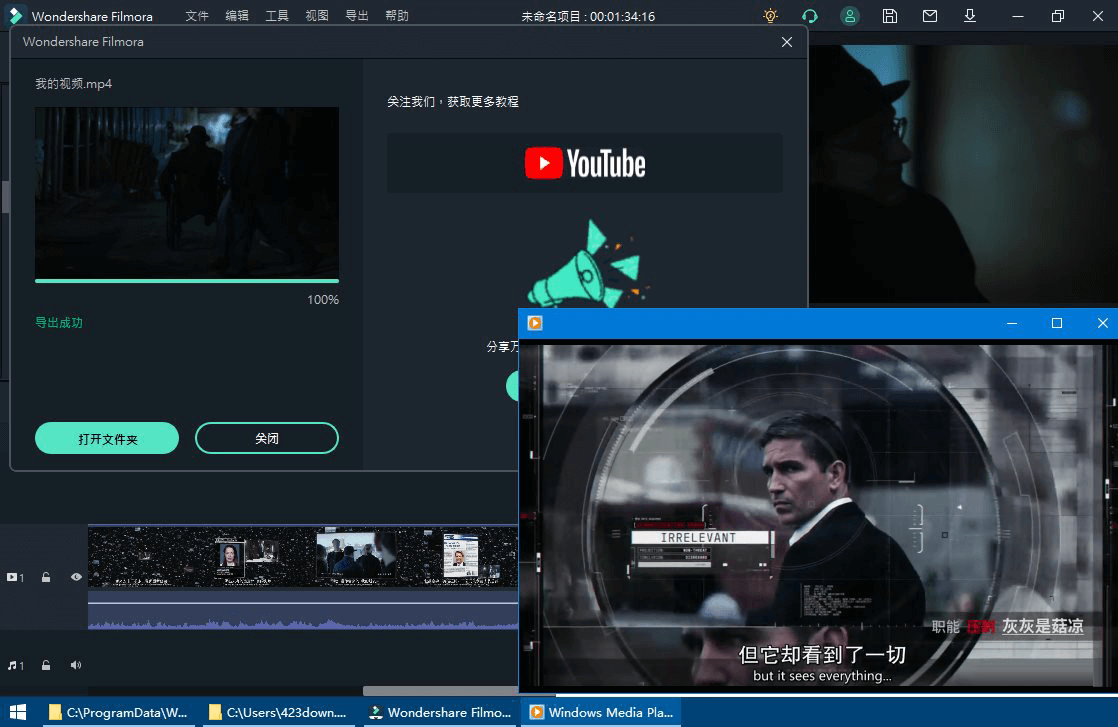The width and height of the screenshot is (1118, 727).
Task: Click the download icon in the title bar
Action: pyautogui.click(x=969, y=16)
